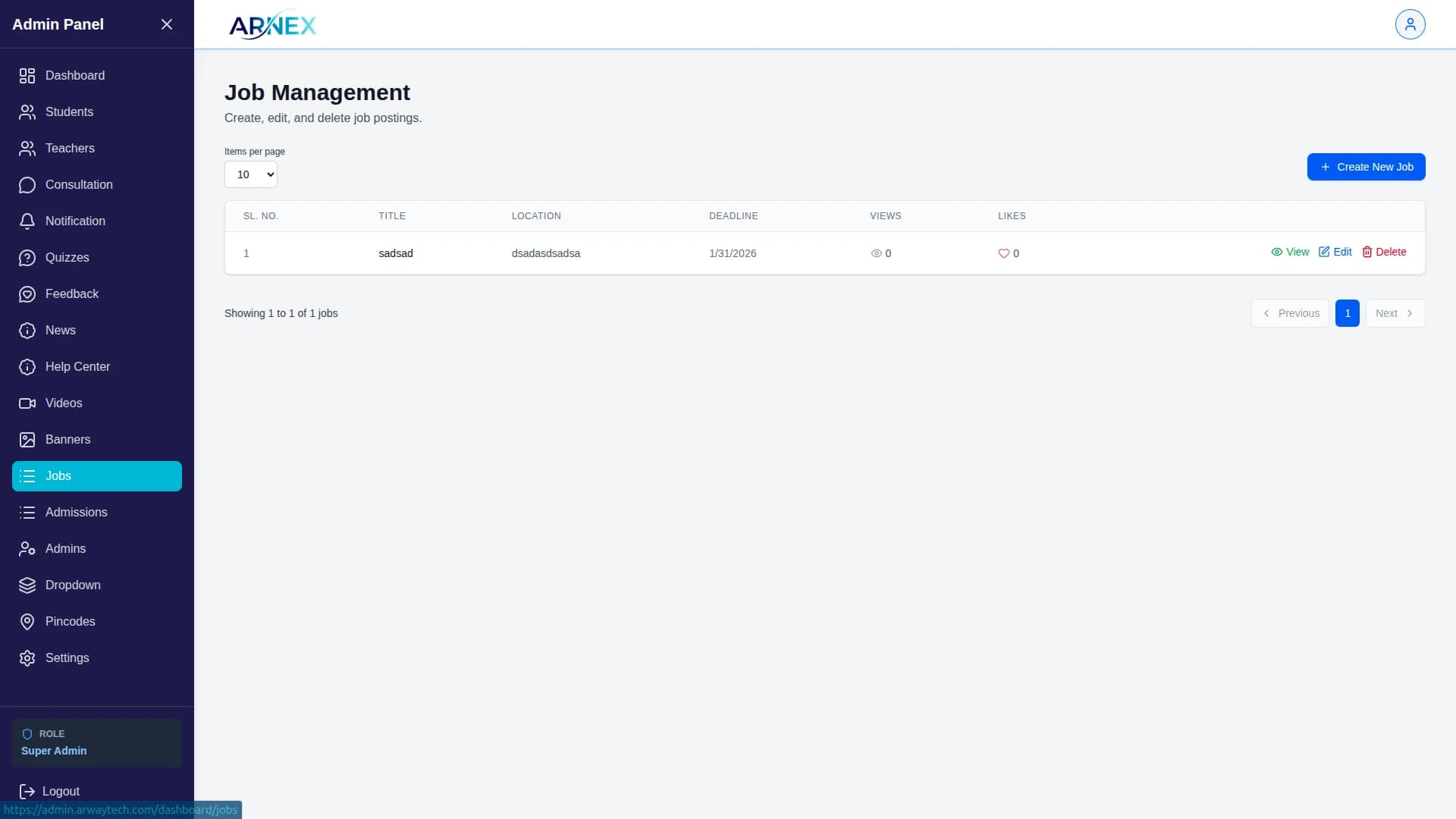This screenshot has width=1456, height=819.
Task: Open the Dropdown sidebar section
Action: pyautogui.click(x=72, y=585)
